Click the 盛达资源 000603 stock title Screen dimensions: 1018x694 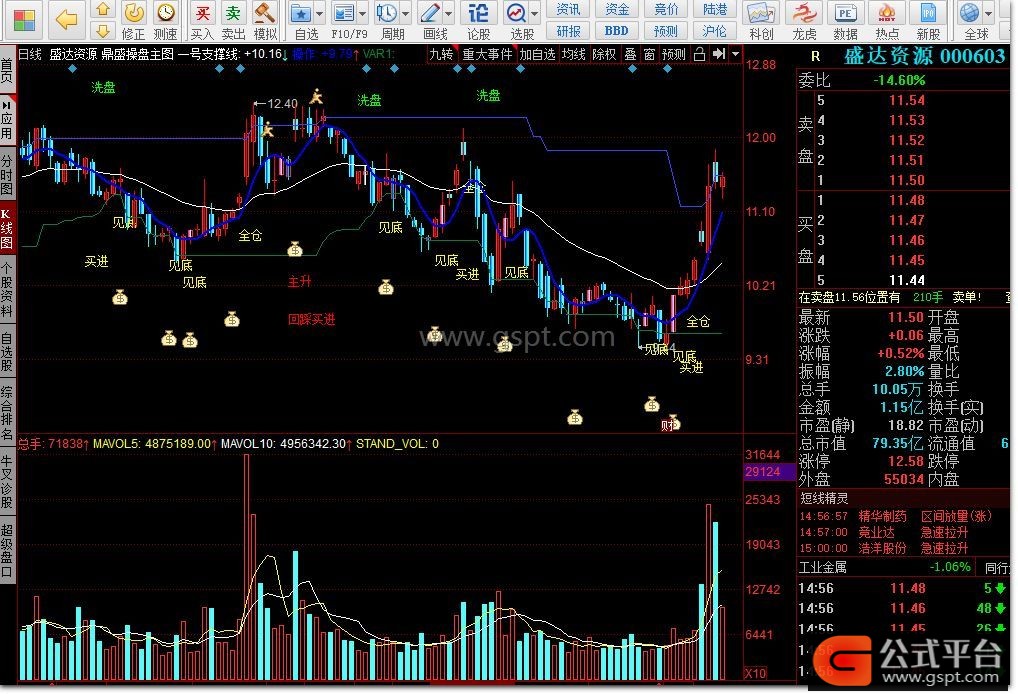(x=924, y=56)
